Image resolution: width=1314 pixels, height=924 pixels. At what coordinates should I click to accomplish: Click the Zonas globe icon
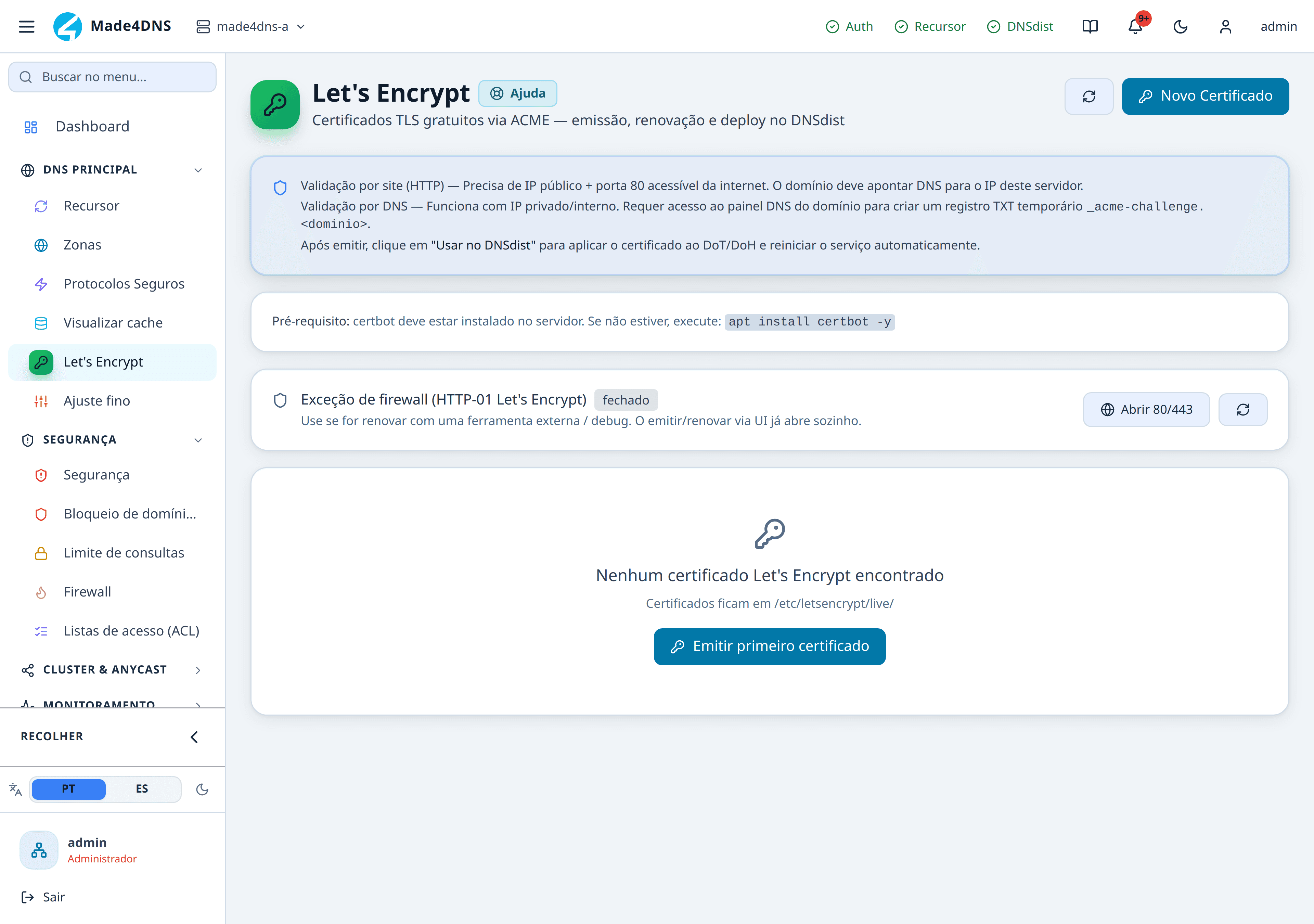coord(41,246)
